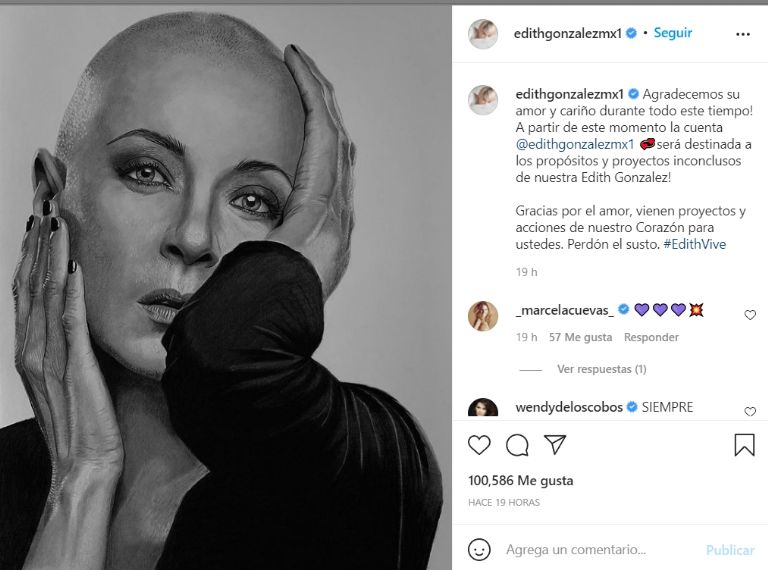Viewport: 768px width, 570px height.
Task: View 57 Me gusta on comment
Action: [x=580, y=337]
